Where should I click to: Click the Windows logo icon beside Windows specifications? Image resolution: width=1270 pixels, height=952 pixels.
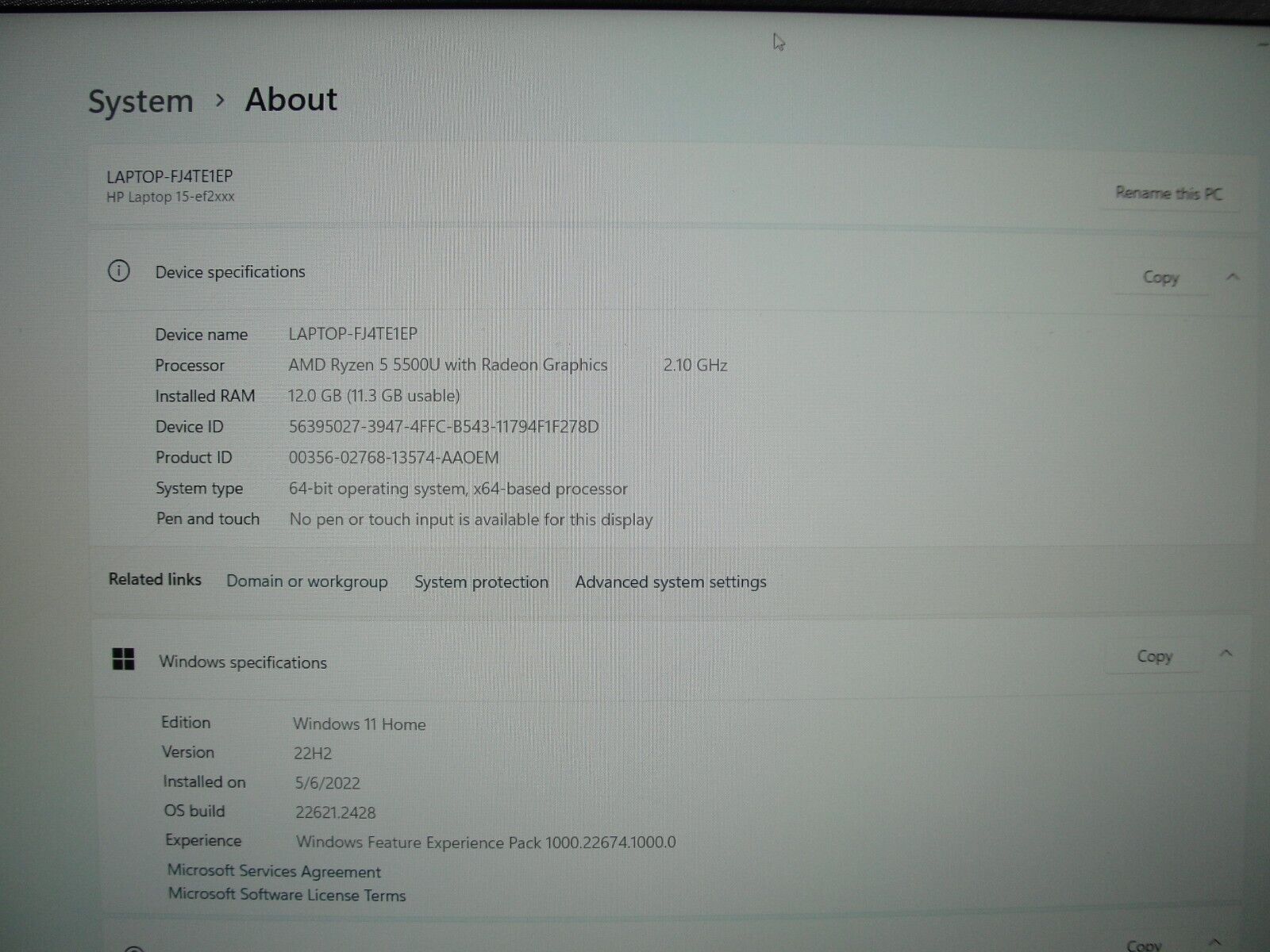click(x=124, y=658)
